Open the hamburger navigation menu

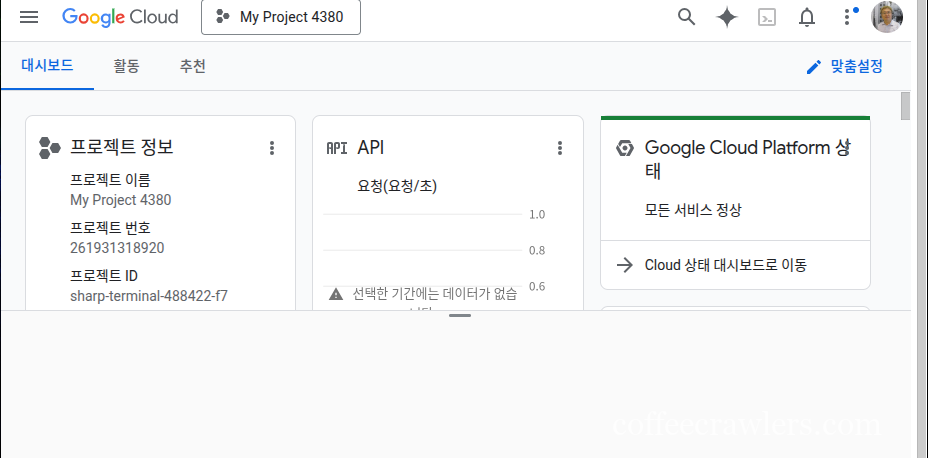(x=29, y=17)
